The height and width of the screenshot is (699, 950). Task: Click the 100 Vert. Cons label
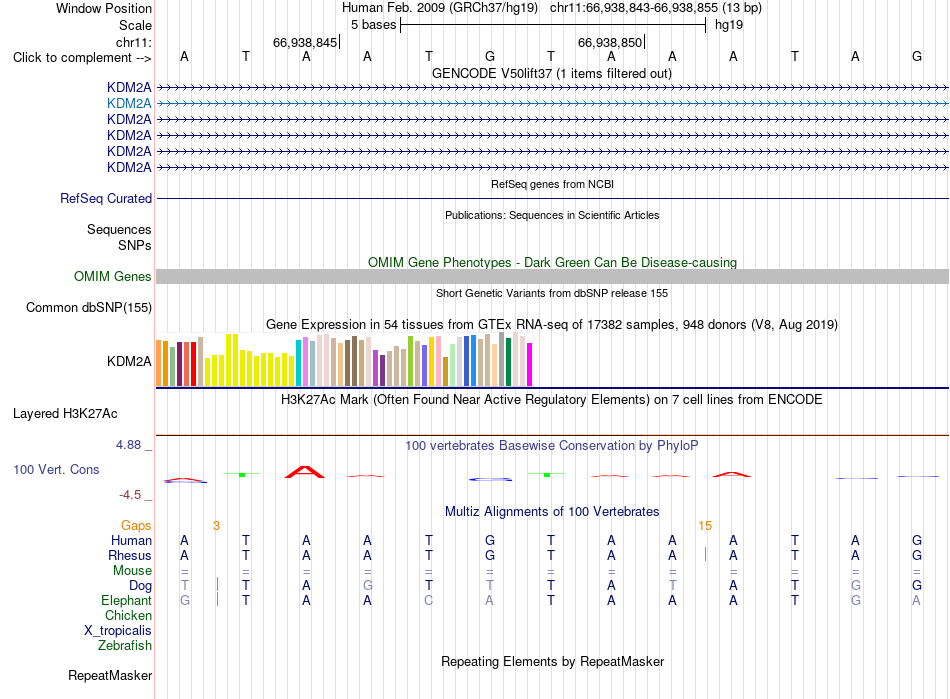[x=56, y=469]
